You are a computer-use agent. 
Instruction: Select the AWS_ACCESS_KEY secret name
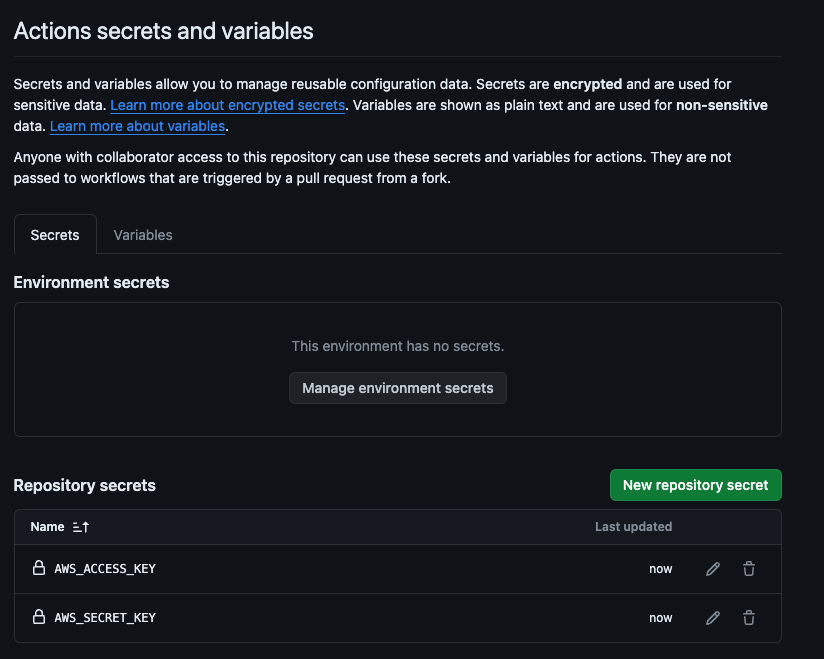(104, 568)
